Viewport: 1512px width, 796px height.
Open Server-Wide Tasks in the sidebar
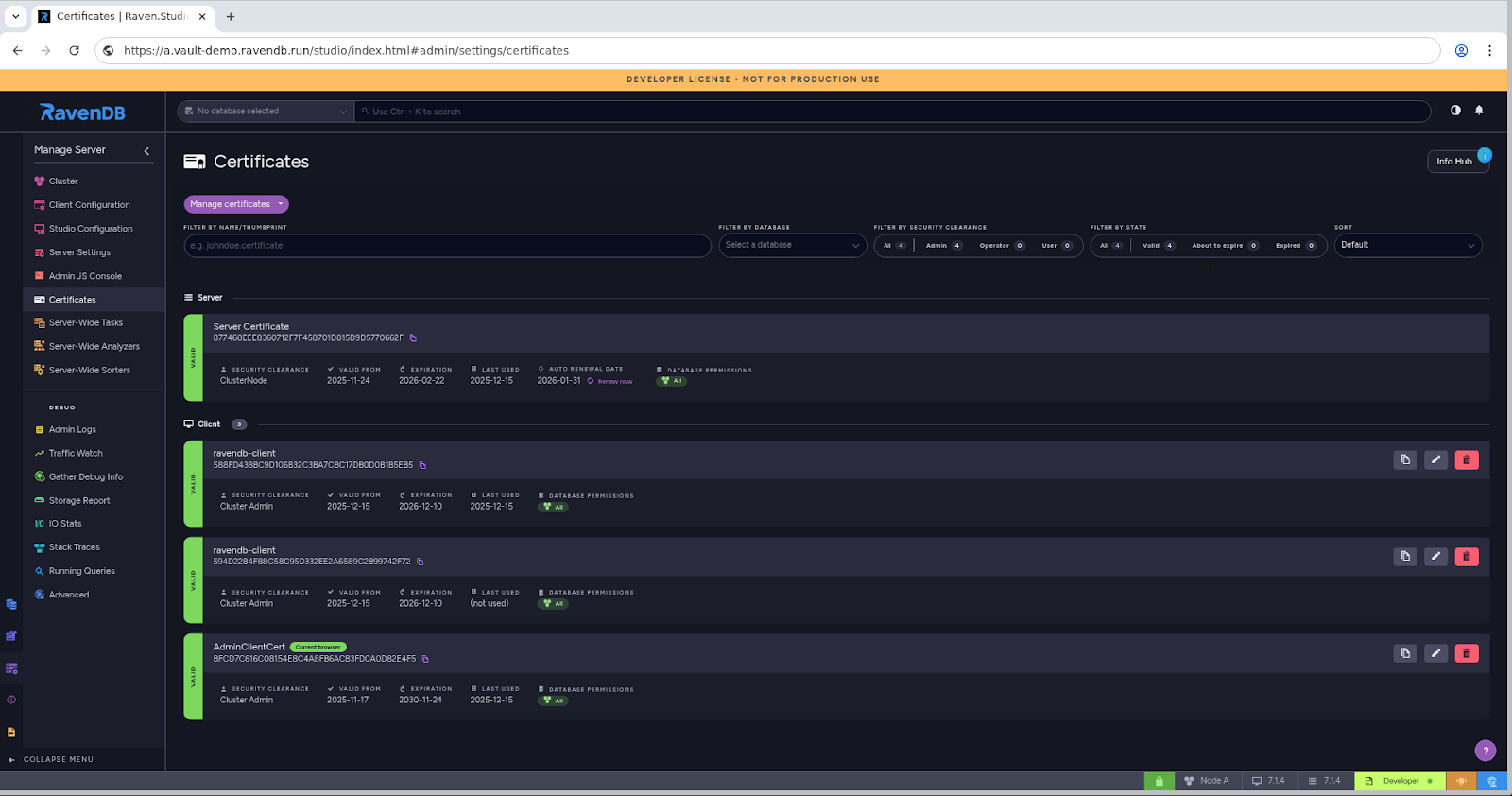point(85,323)
